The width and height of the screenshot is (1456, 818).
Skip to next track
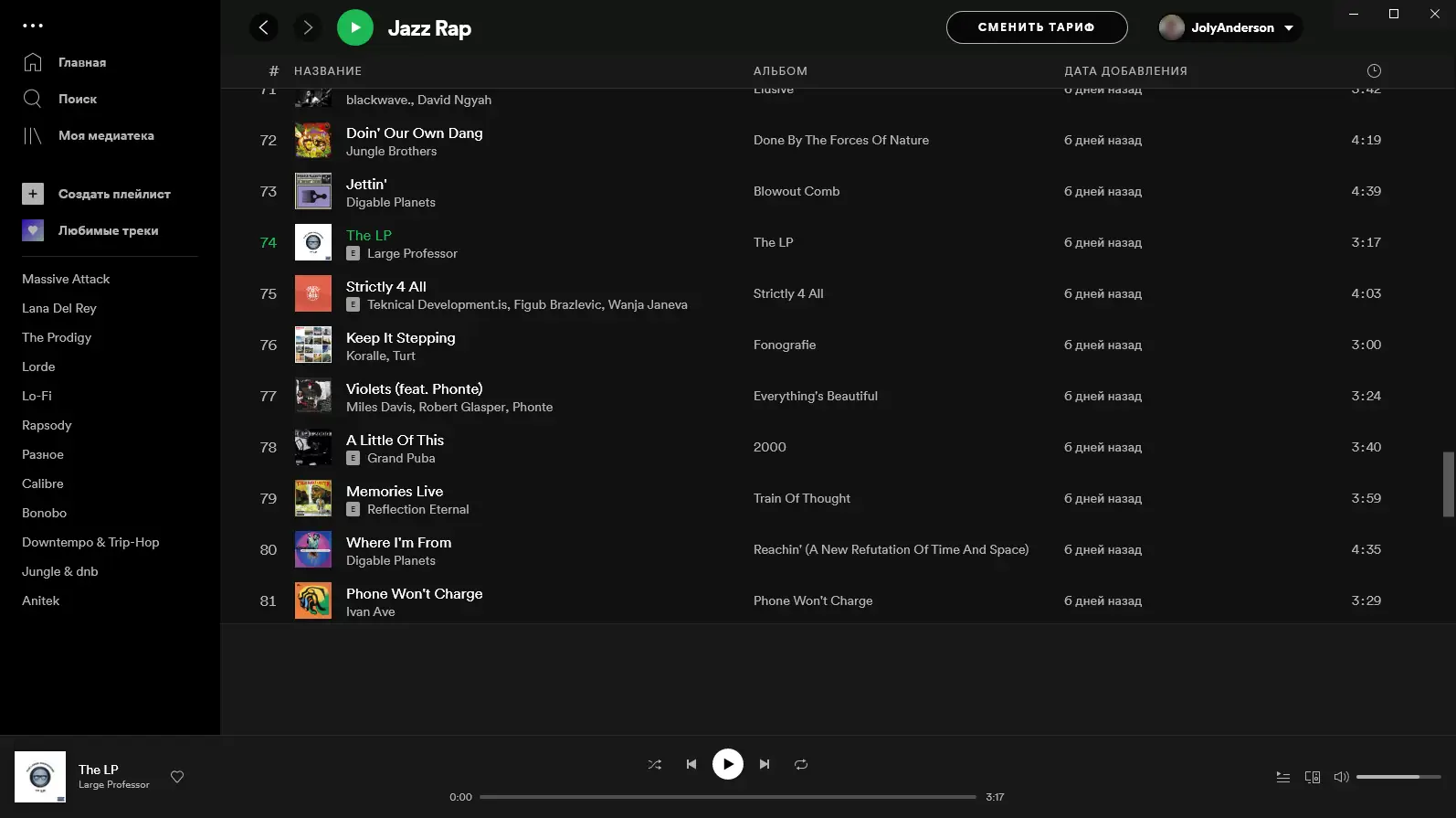765,764
